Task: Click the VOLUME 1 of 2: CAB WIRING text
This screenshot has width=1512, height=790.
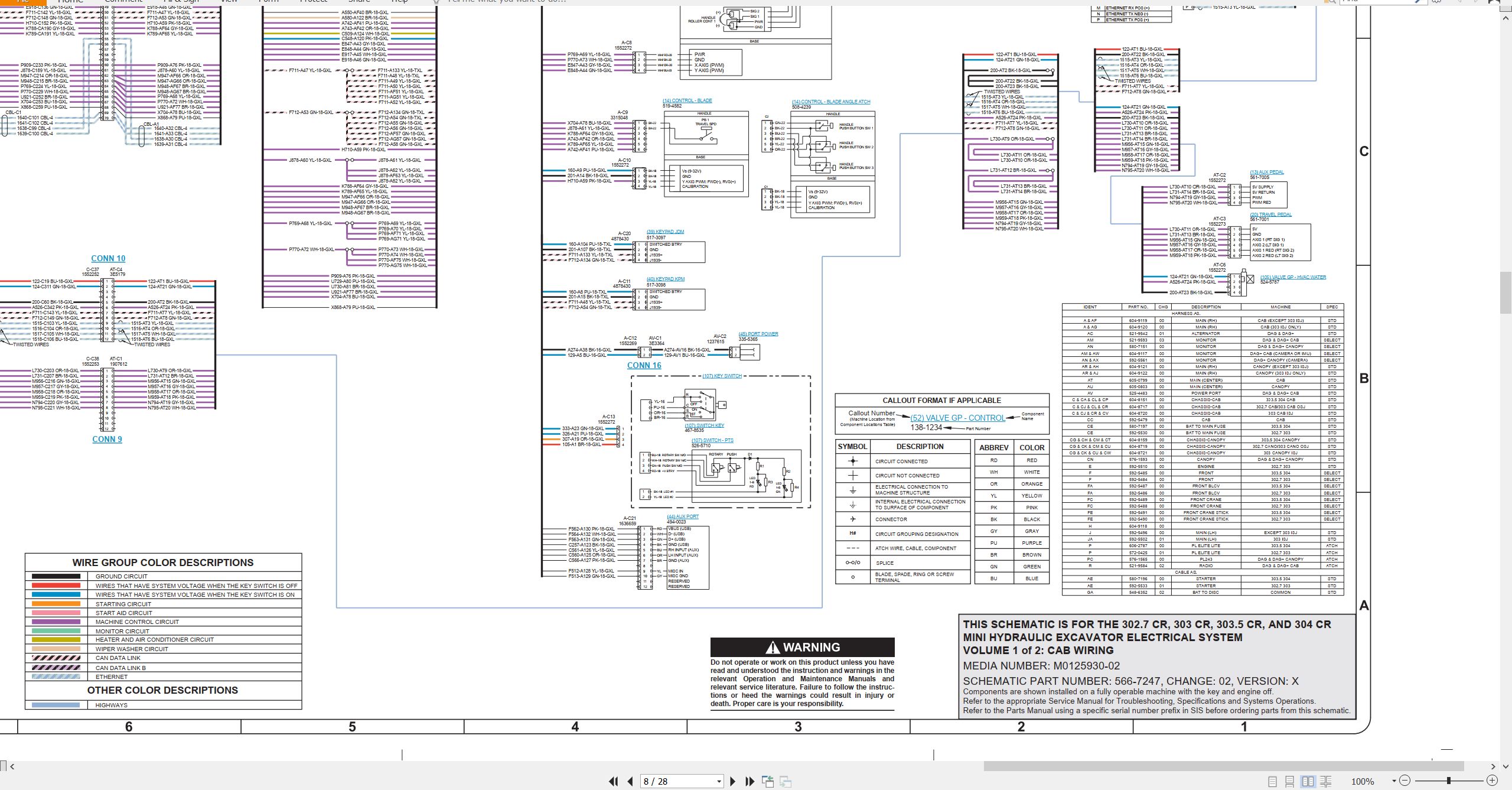Action: point(1038,650)
